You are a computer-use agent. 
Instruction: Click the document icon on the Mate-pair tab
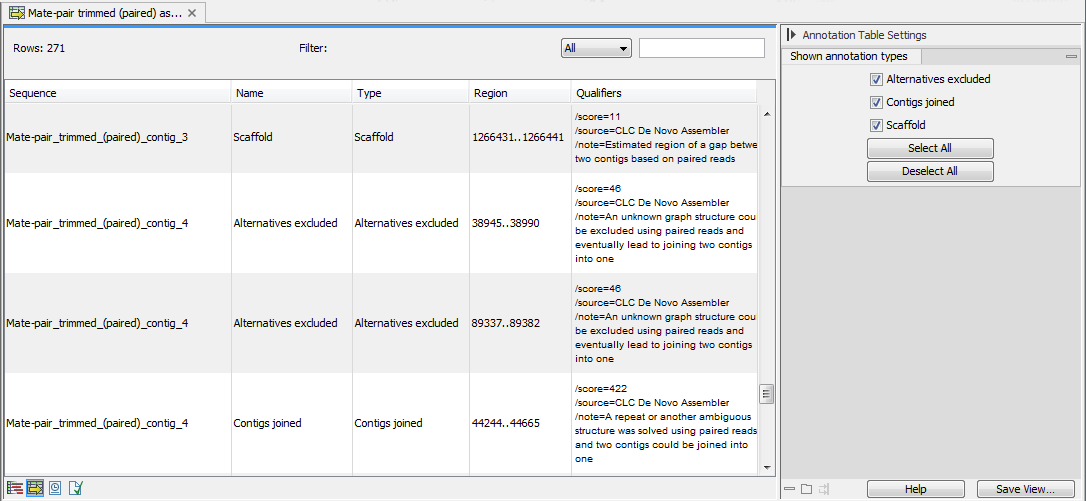[17, 13]
